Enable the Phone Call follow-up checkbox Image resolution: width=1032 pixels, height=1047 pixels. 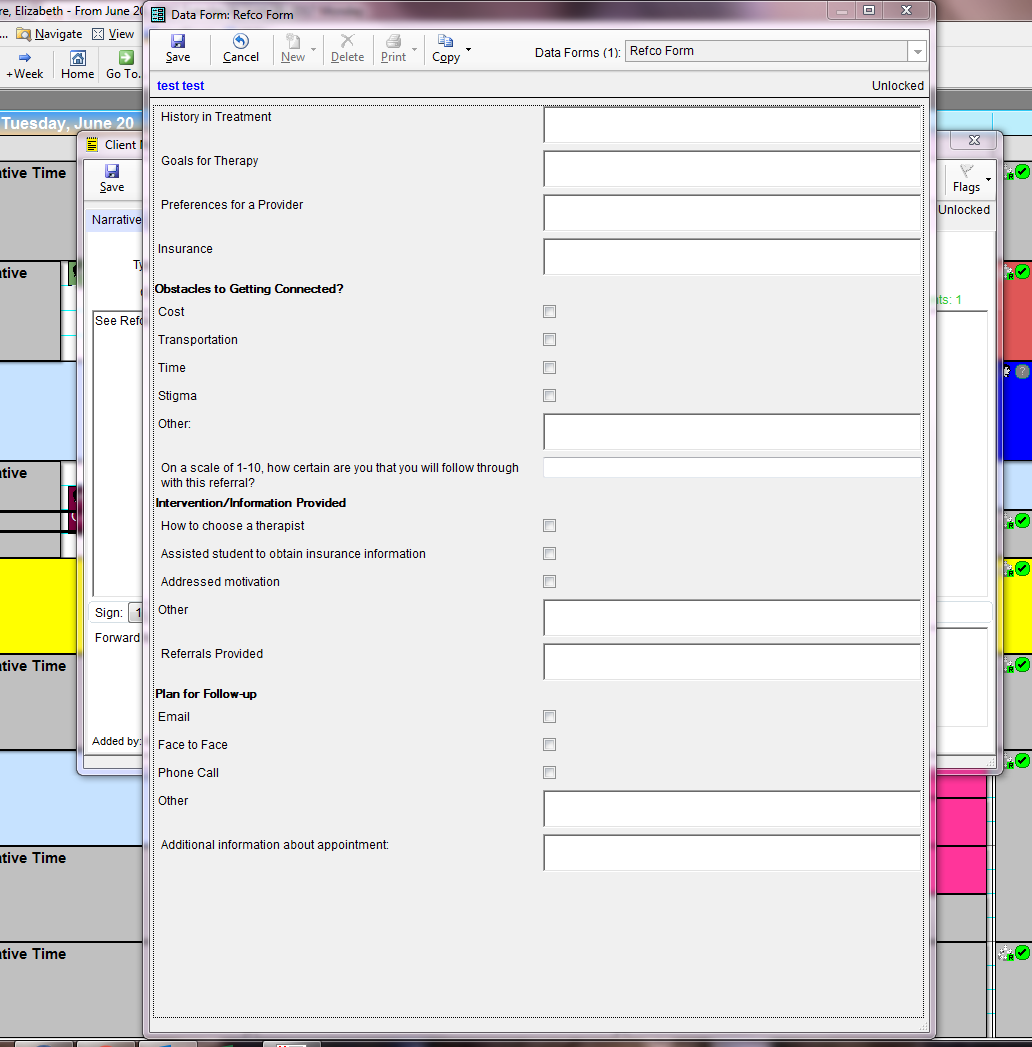pyautogui.click(x=549, y=773)
